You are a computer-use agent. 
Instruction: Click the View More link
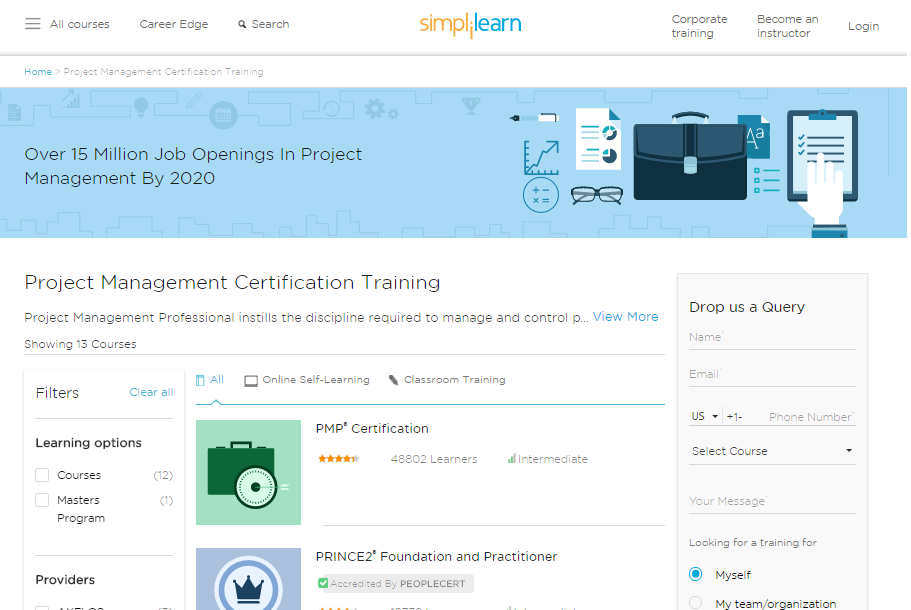coord(625,317)
